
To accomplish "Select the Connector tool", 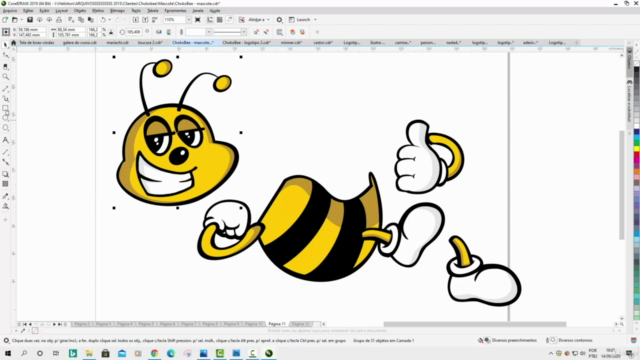I will pos(5,162).
